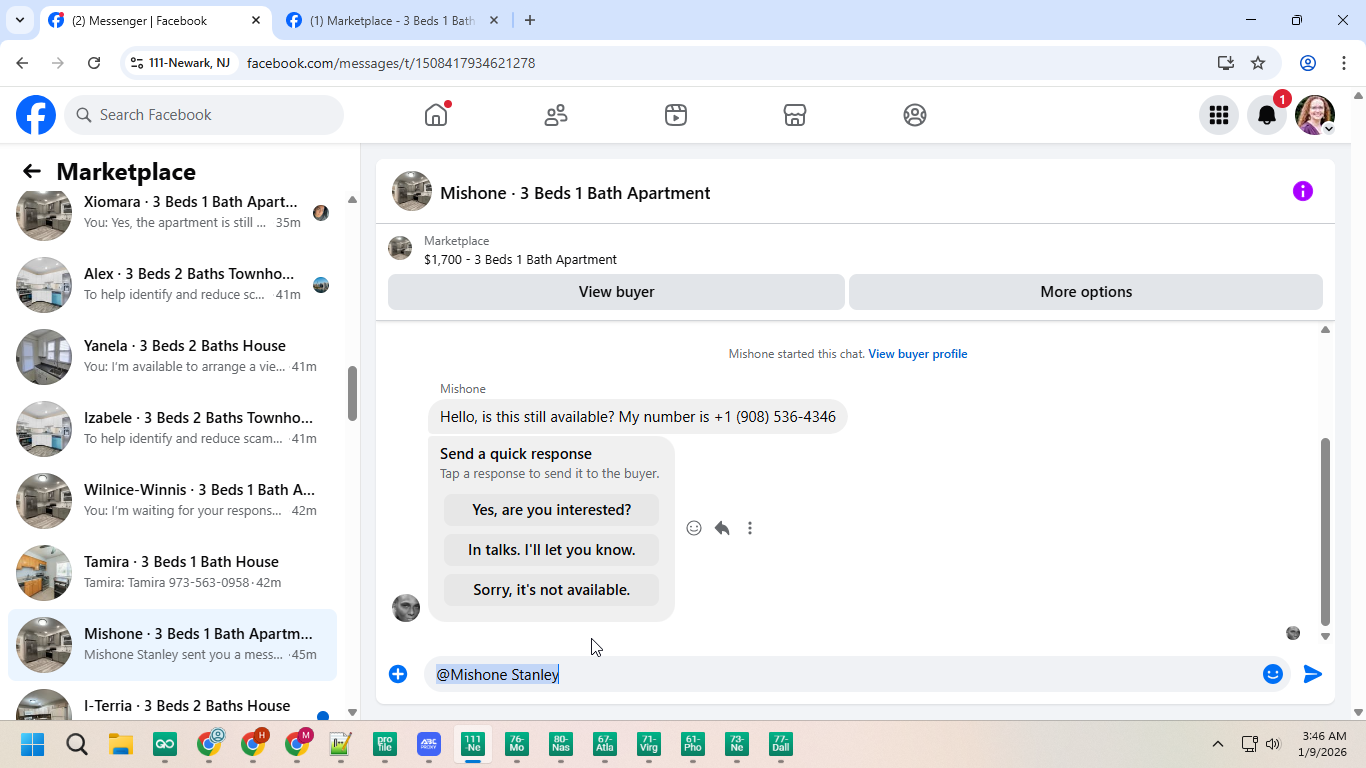The image size is (1366, 768).
Task: Open the Izabele 3 Beds 2 Baths Townhouse chat
Action: (173, 428)
